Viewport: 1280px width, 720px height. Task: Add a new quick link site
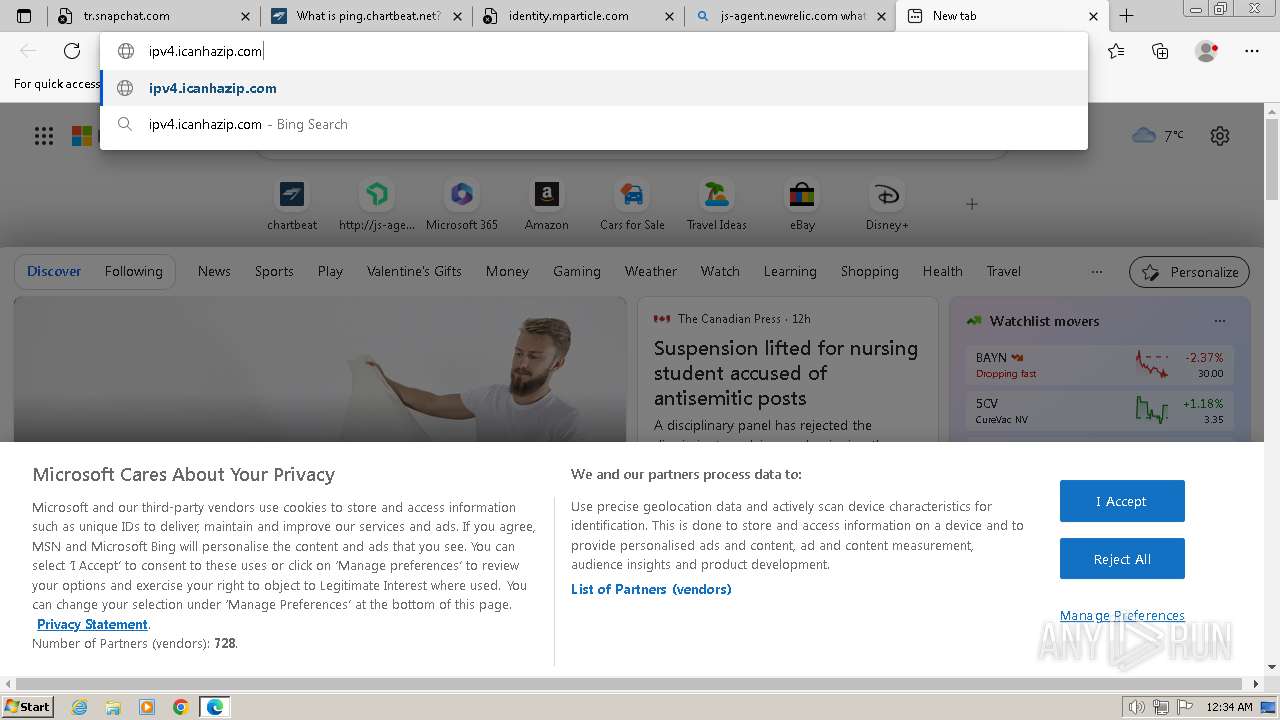(x=971, y=204)
